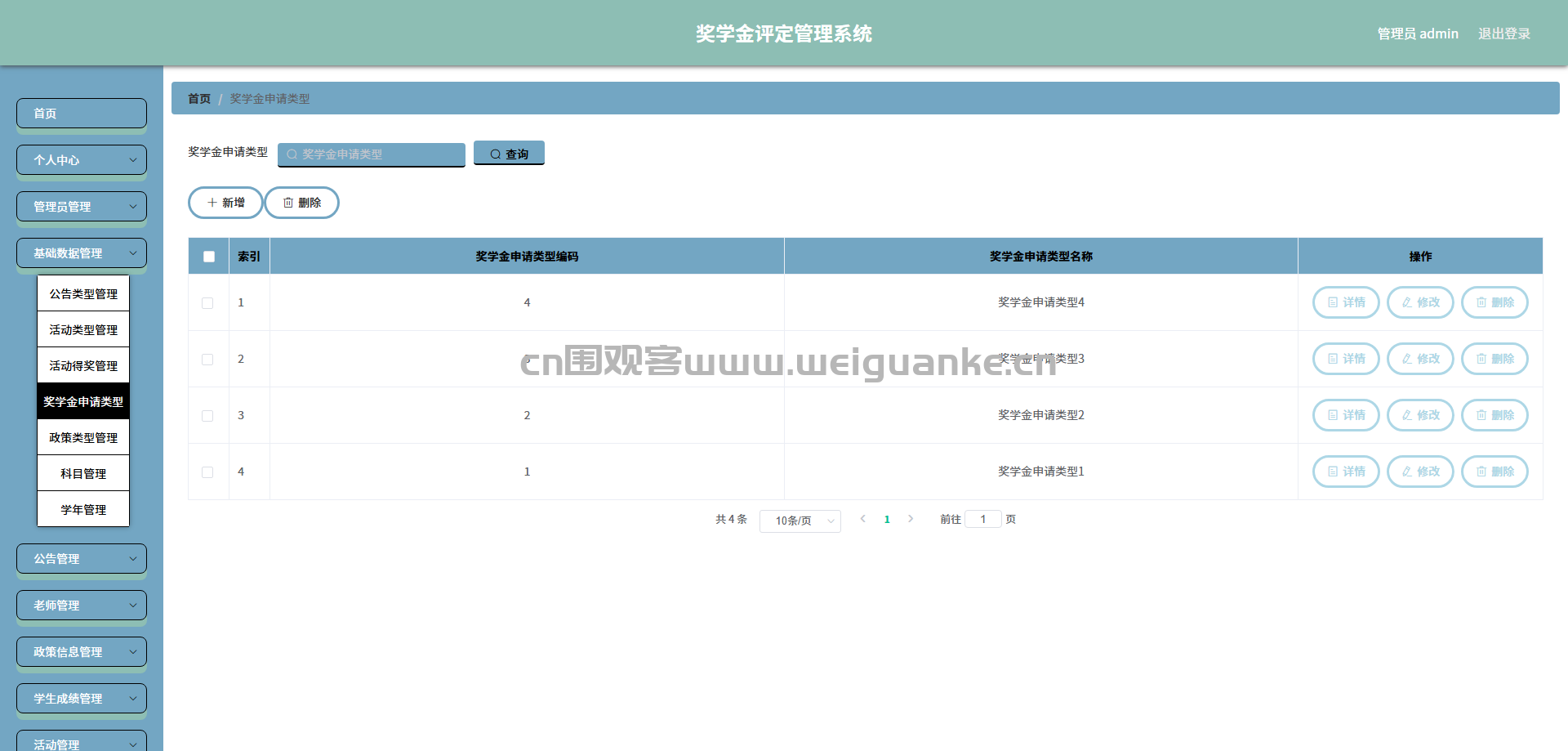Click 删除 for 奖学金申请类型4 row
Viewport: 1568px width, 751px height.
[x=1494, y=302]
